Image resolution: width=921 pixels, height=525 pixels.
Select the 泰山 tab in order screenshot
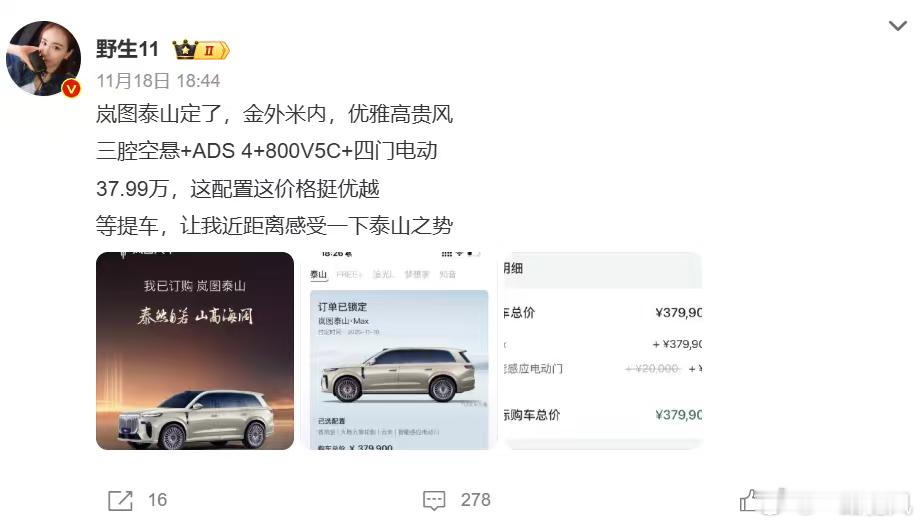318,274
